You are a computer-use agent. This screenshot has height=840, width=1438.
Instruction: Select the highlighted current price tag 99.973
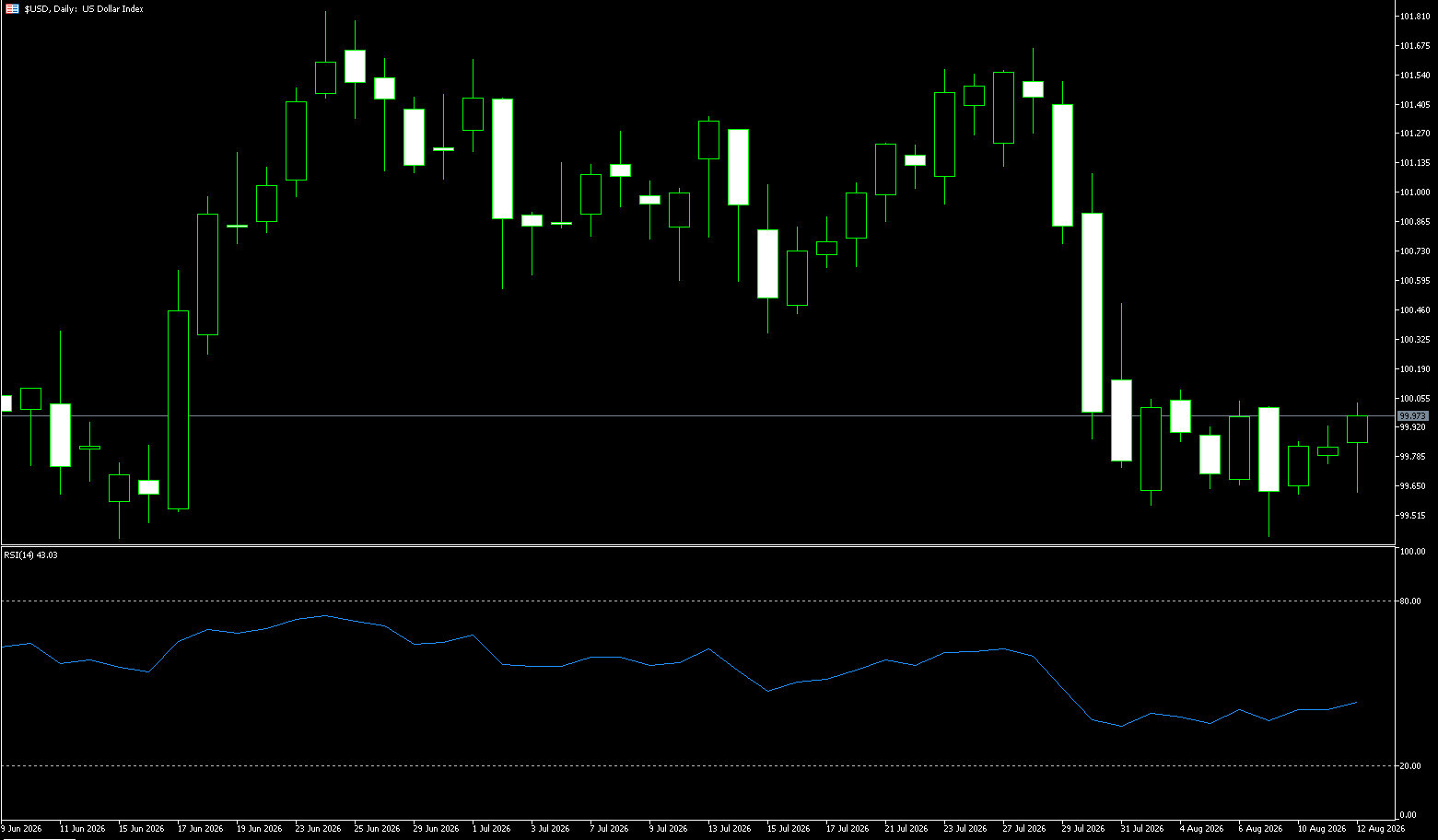click(1413, 416)
